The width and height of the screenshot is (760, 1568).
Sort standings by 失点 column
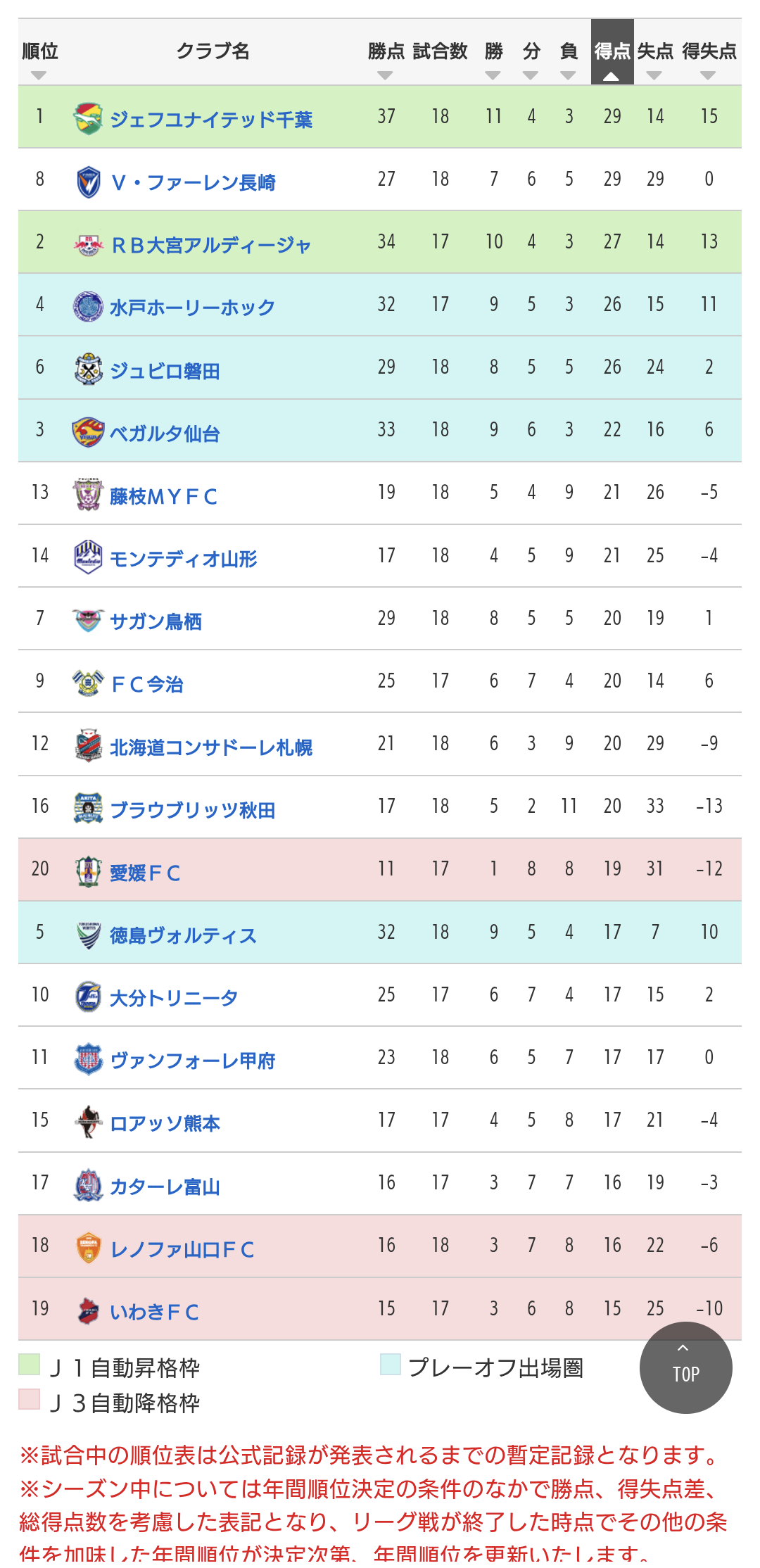click(x=655, y=52)
